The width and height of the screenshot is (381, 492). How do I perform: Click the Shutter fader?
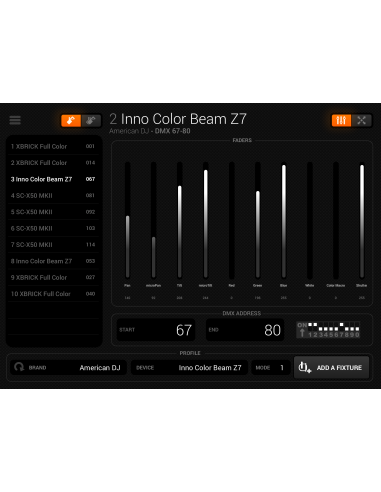point(362,220)
